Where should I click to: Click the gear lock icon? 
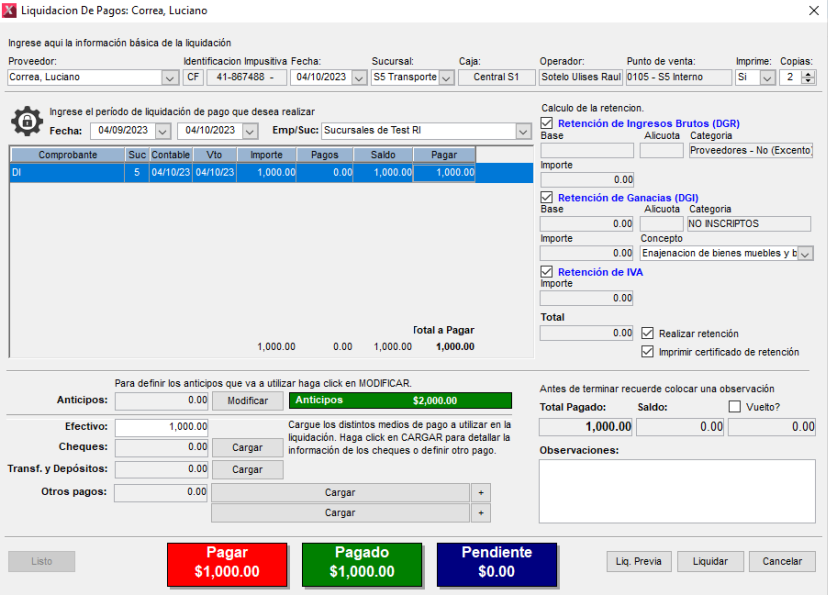(x=27, y=121)
